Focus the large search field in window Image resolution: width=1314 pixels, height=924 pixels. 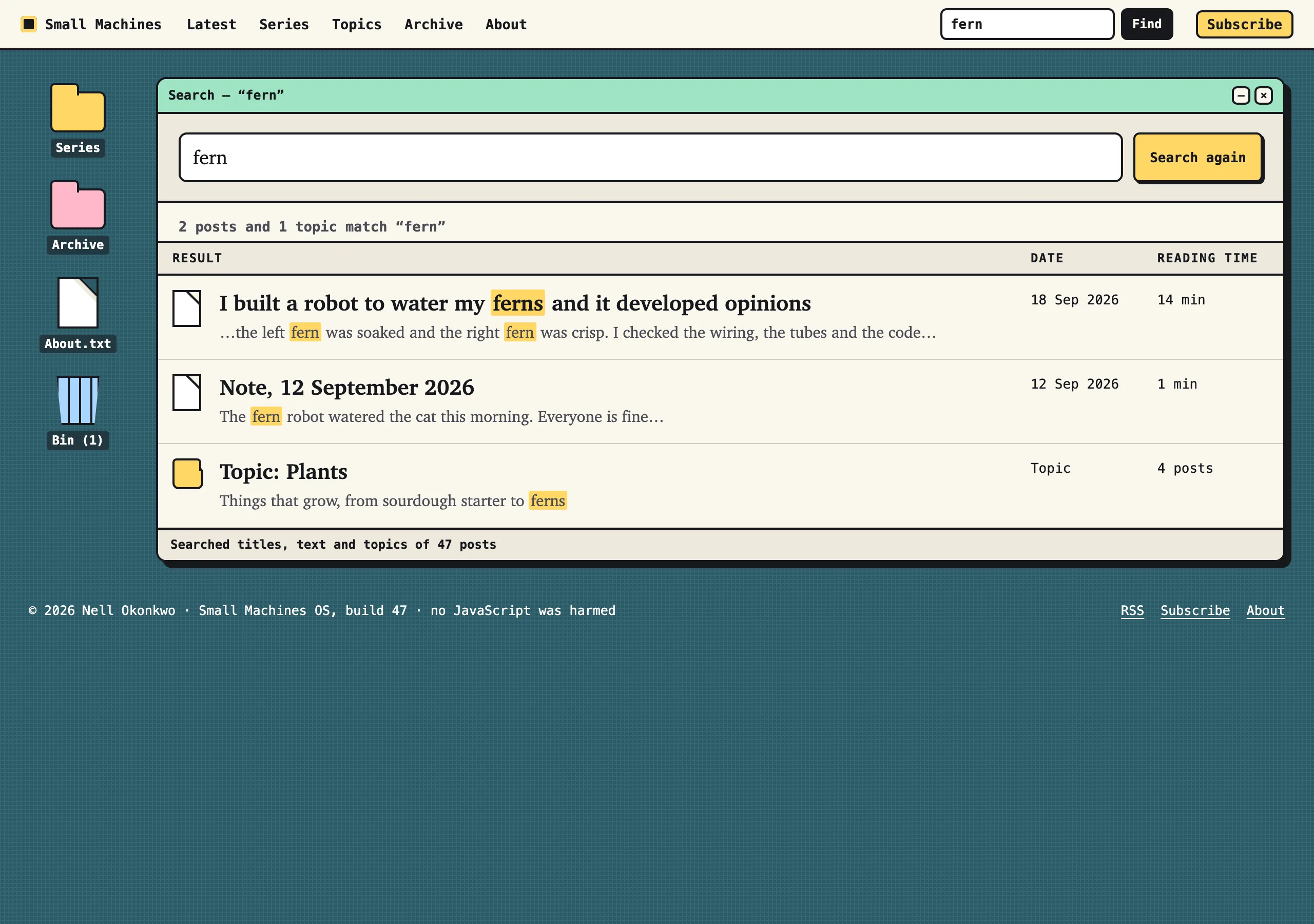point(650,158)
